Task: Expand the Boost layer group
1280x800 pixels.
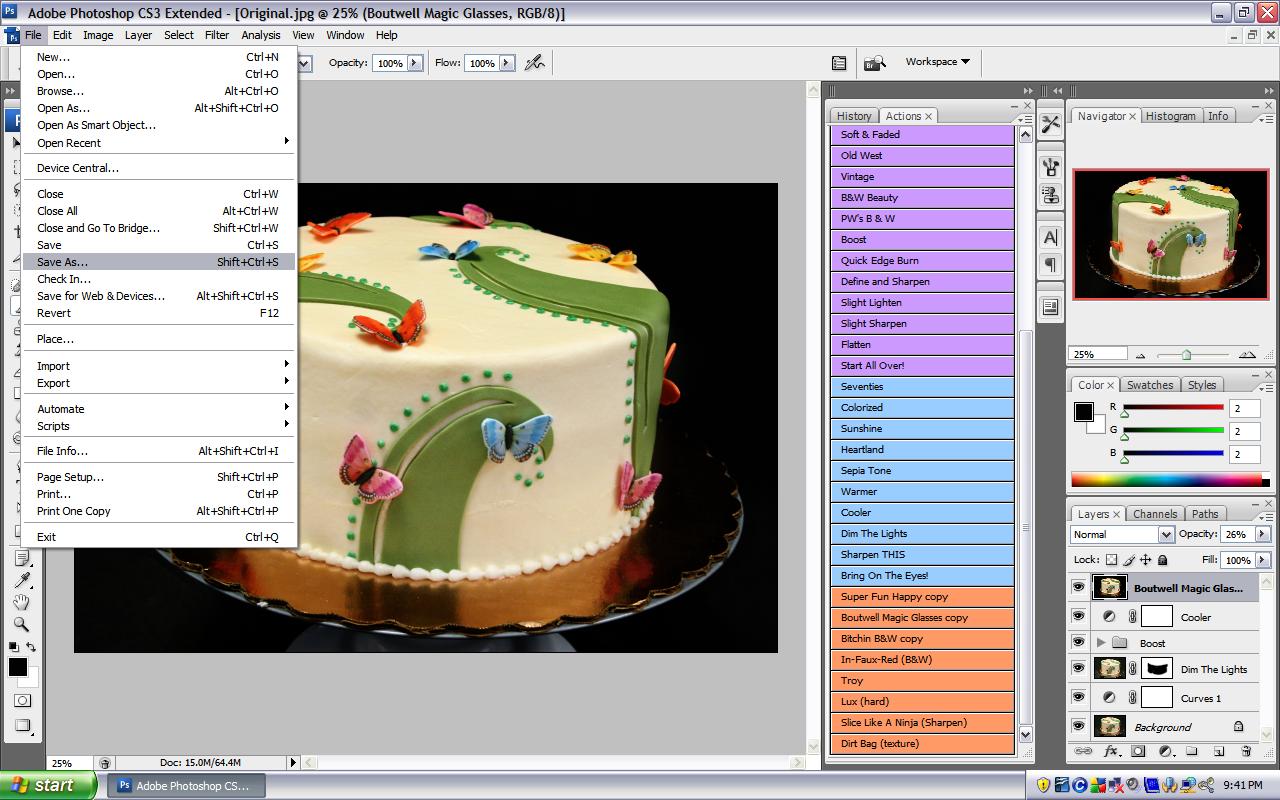Action: click(1101, 643)
